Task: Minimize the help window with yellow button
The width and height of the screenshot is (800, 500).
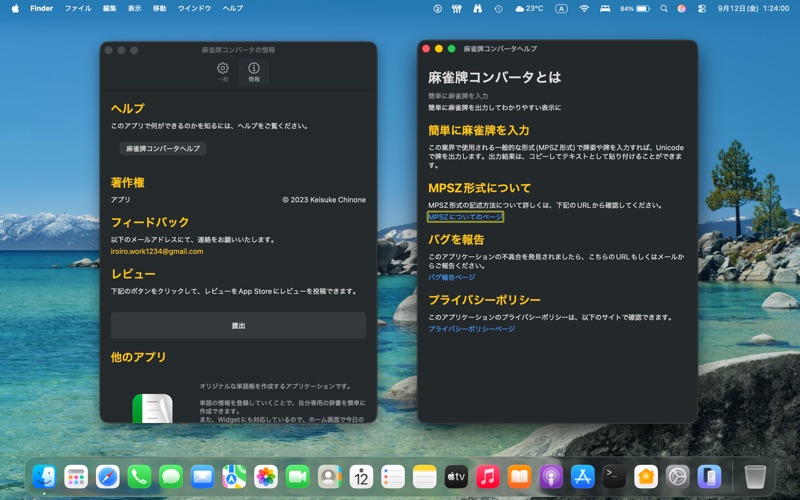Action: coord(439,49)
